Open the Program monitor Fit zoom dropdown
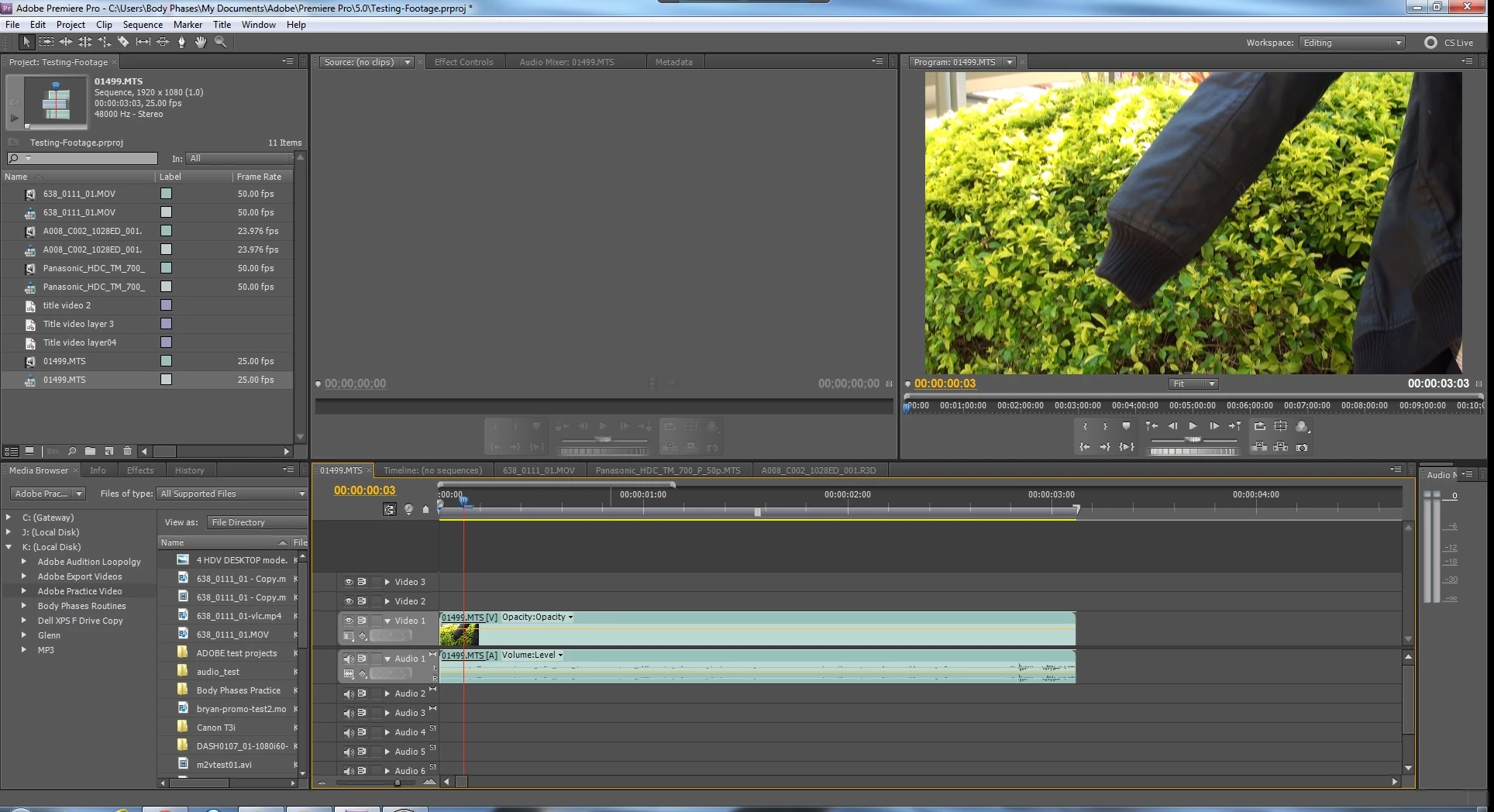 [1194, 384]
